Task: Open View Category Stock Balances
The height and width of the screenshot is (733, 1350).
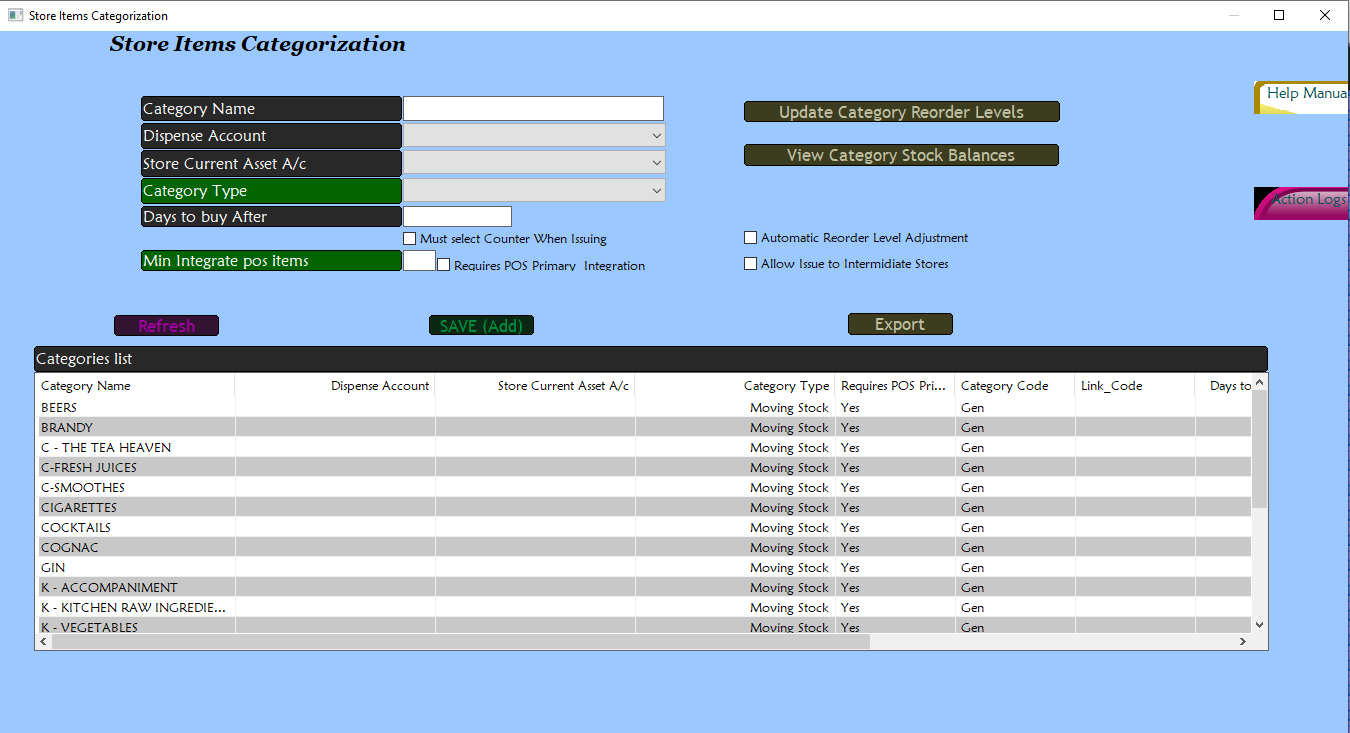Action: (x=901, y=155)
